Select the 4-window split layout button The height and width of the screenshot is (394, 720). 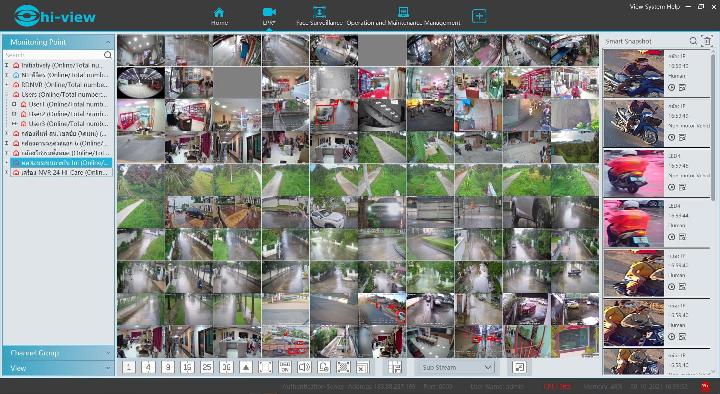[148, 367]
